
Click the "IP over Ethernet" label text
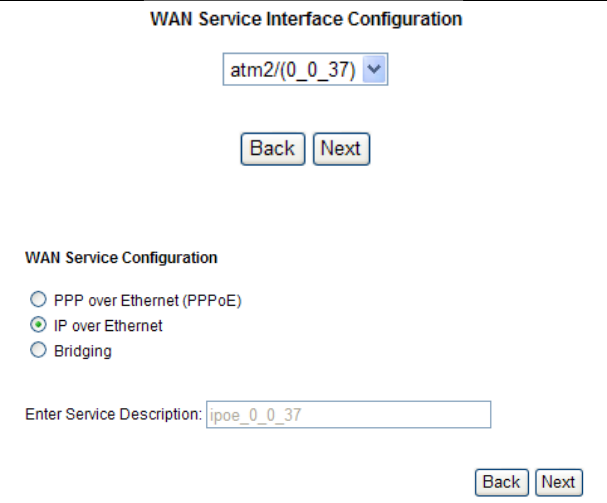click(106, 325)
